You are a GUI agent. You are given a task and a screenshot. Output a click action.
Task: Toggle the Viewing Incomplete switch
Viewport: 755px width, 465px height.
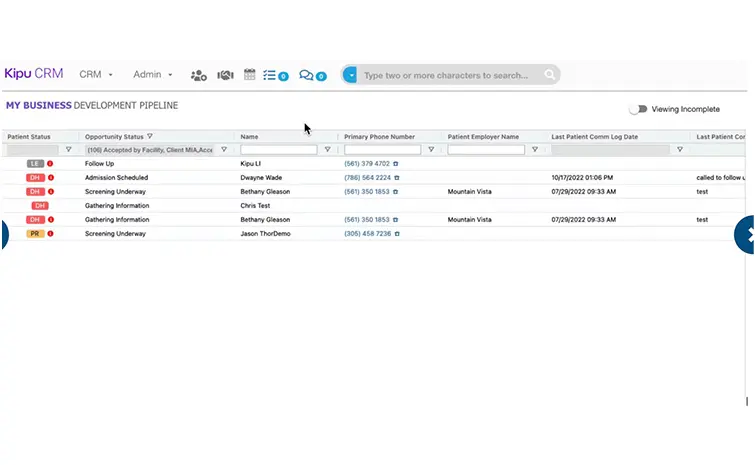pyautogui.click(x=637, y=109)
